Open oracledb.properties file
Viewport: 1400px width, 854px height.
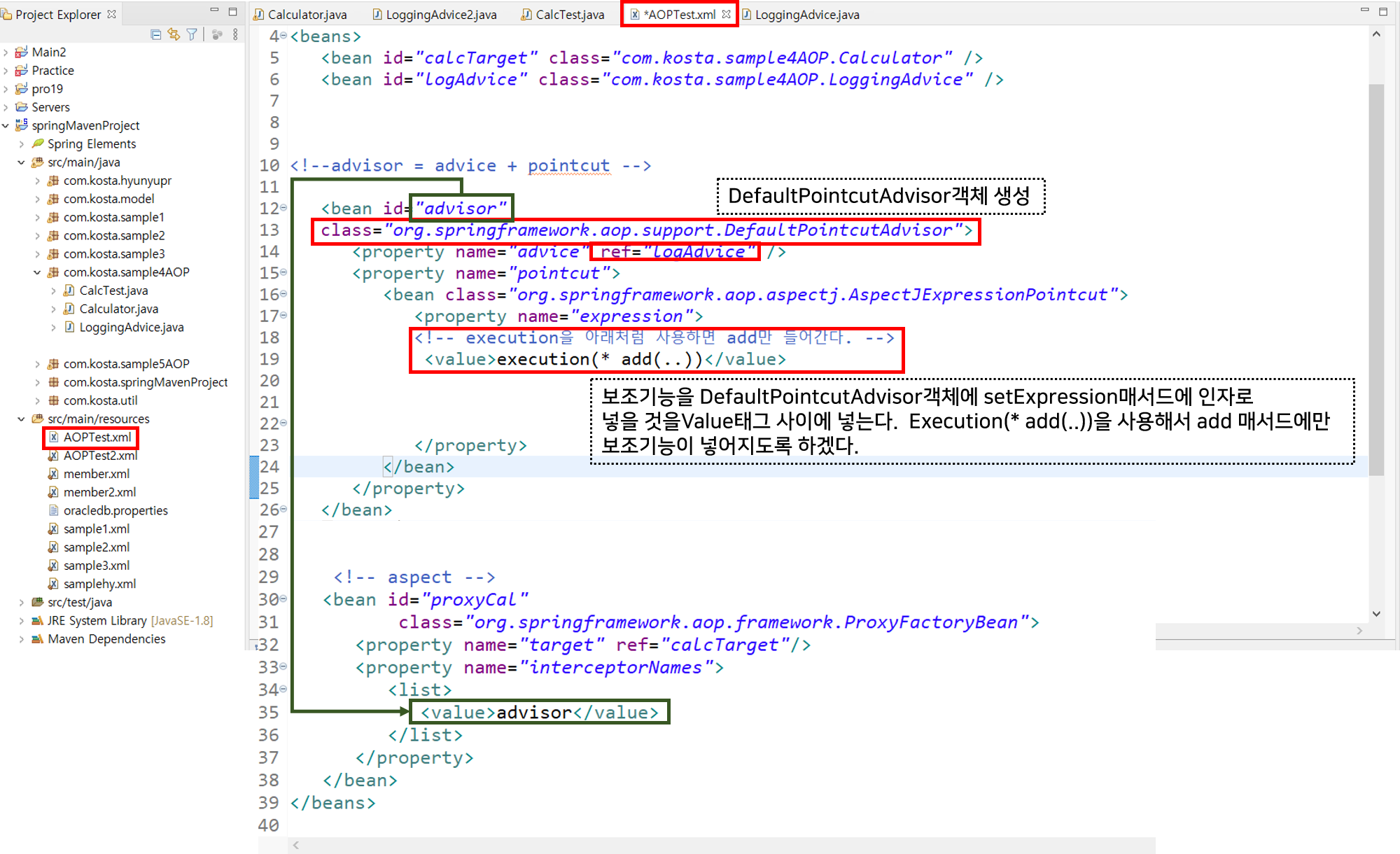(115, 510)
